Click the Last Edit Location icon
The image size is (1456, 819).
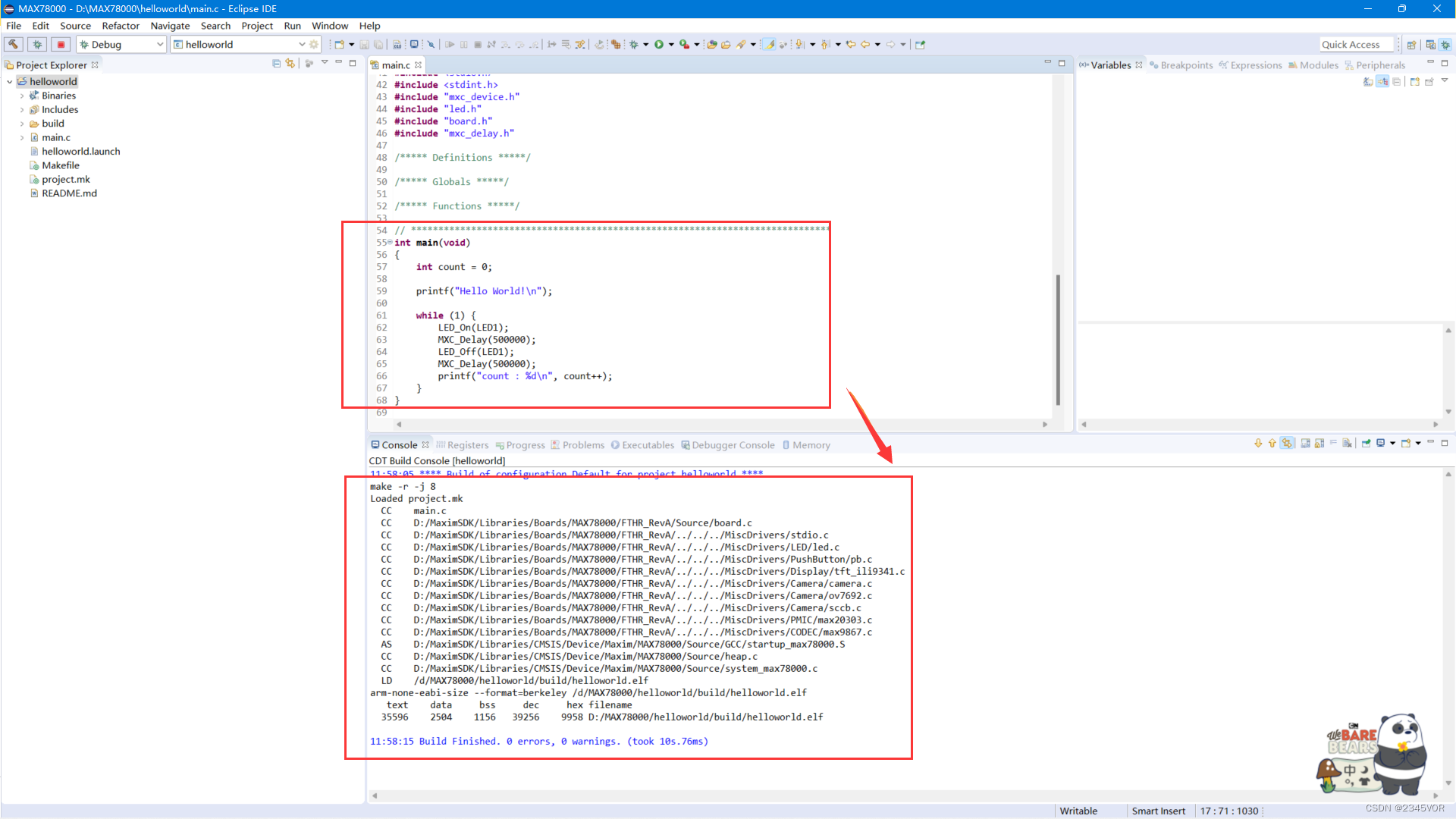(x=851, y=45)
